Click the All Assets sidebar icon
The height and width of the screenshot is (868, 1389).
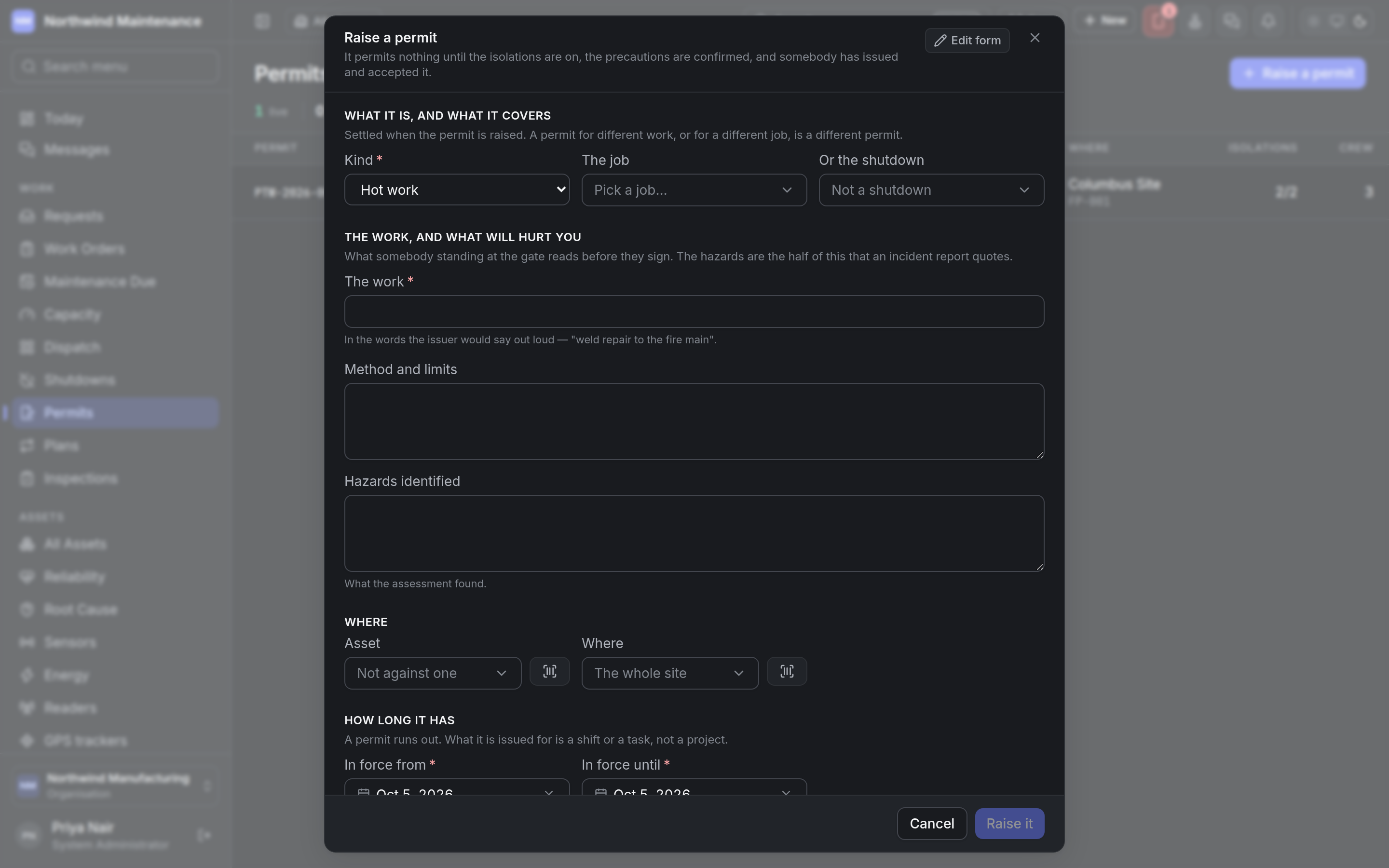27,543
